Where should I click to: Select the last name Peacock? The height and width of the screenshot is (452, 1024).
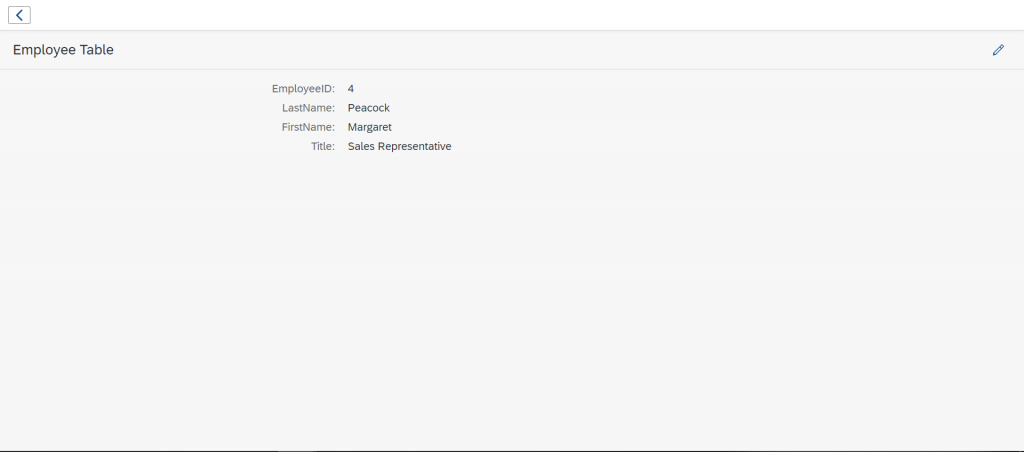pyautogui.click(x=369, y=108)
